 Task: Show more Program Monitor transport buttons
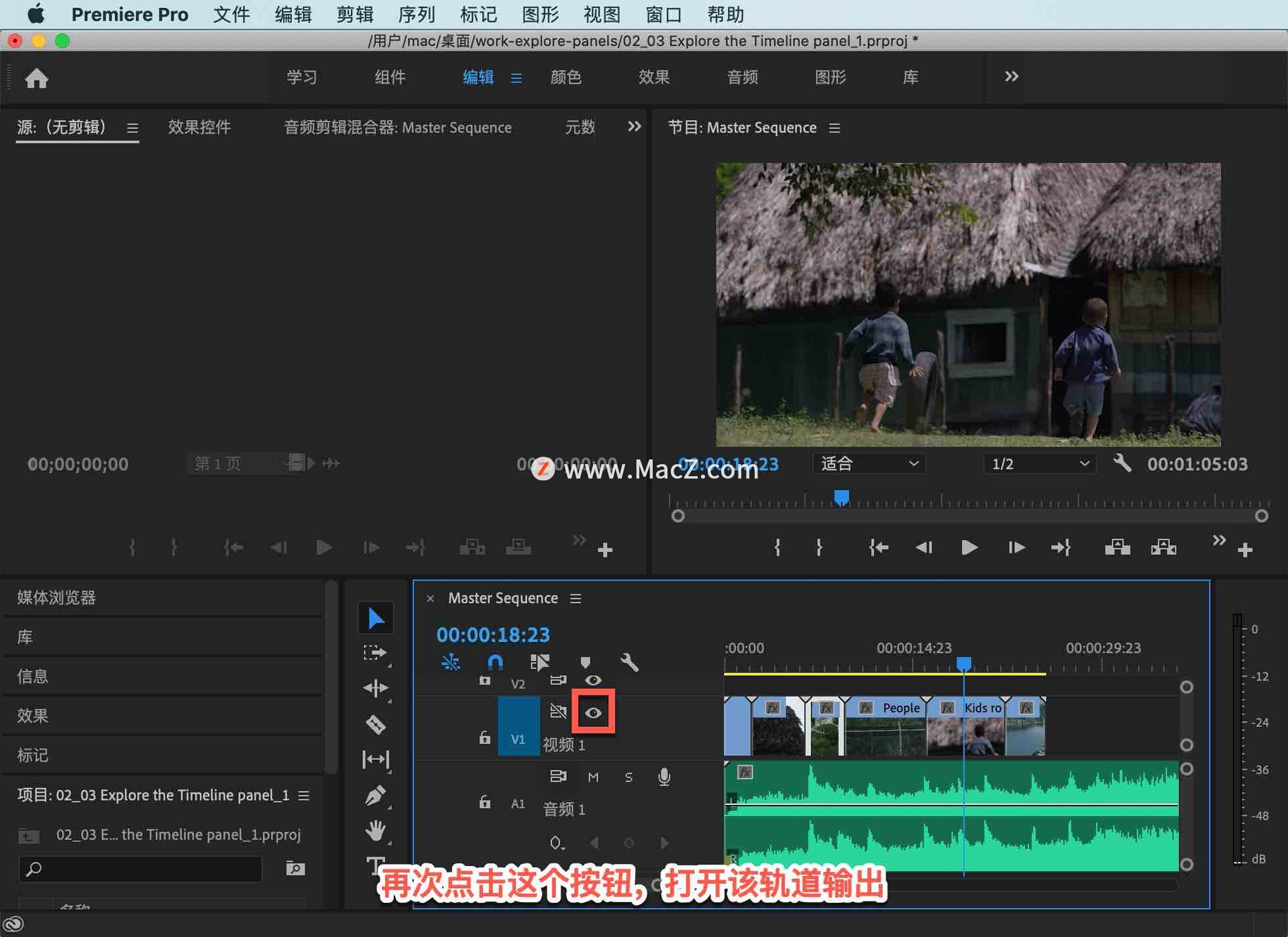pyautogui.click(x=1219, y=540)
